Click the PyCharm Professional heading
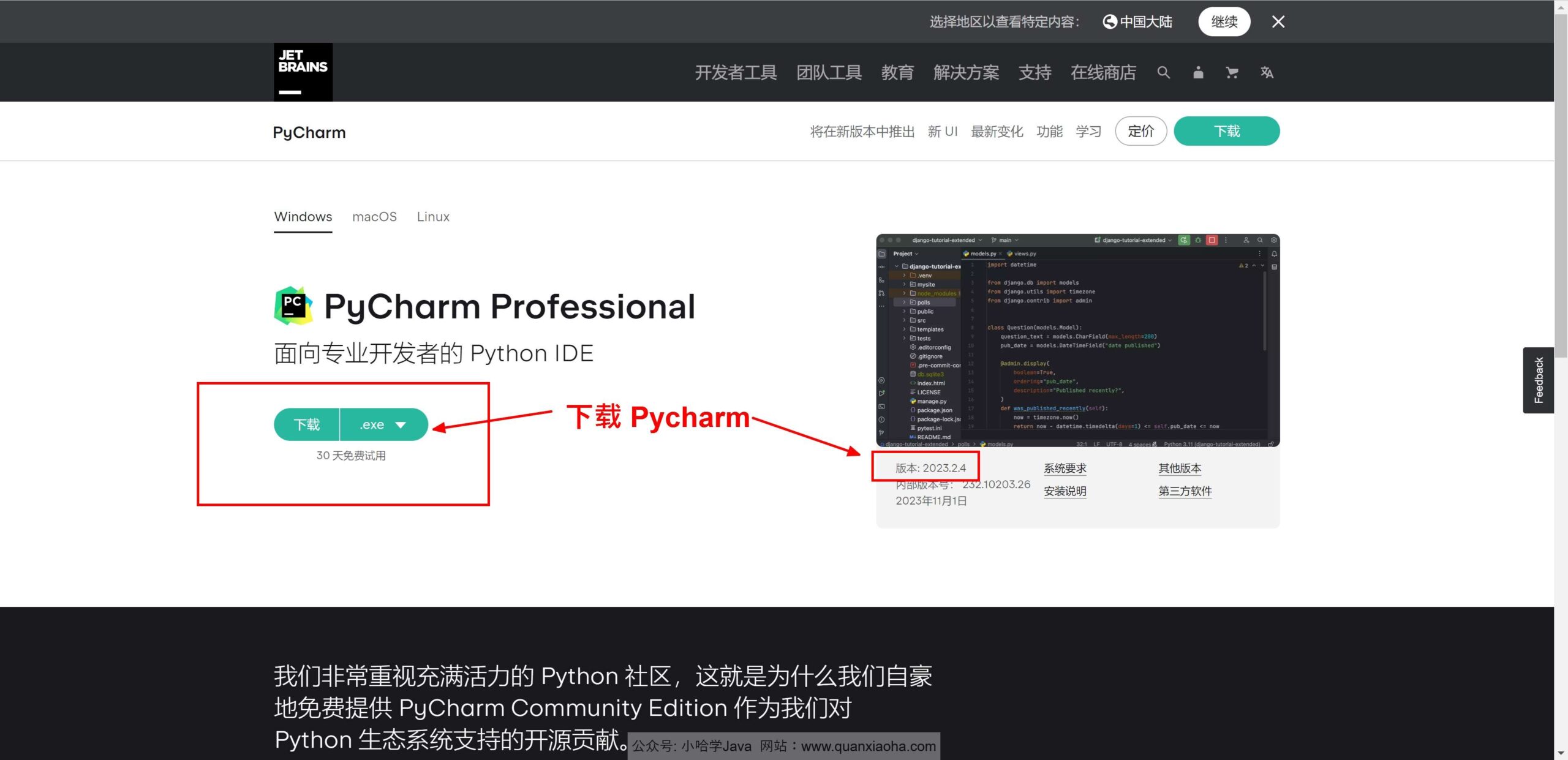The height and width of the screenshot is (760, 1568). click(x=510, y=306)
